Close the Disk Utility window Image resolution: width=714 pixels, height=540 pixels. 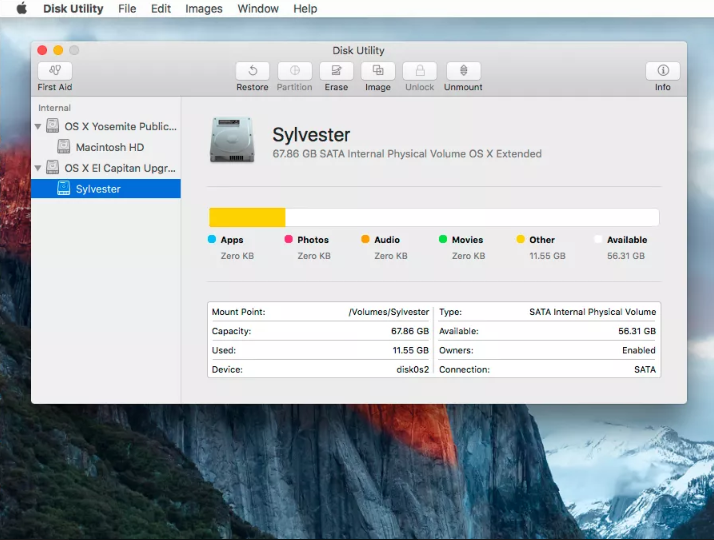[42, 50]
